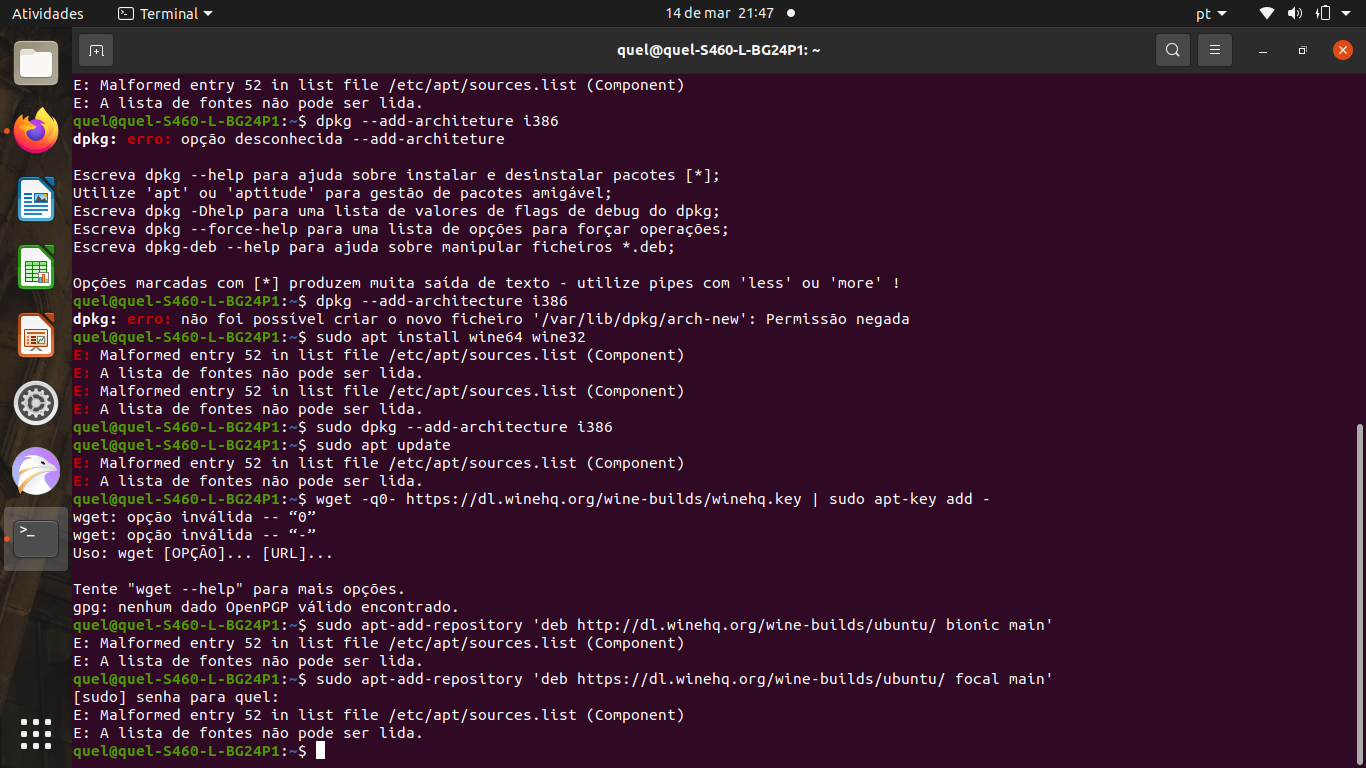Close the terminal window
The width and height of the screenshot is (1366, 768).
[1342, 50]
